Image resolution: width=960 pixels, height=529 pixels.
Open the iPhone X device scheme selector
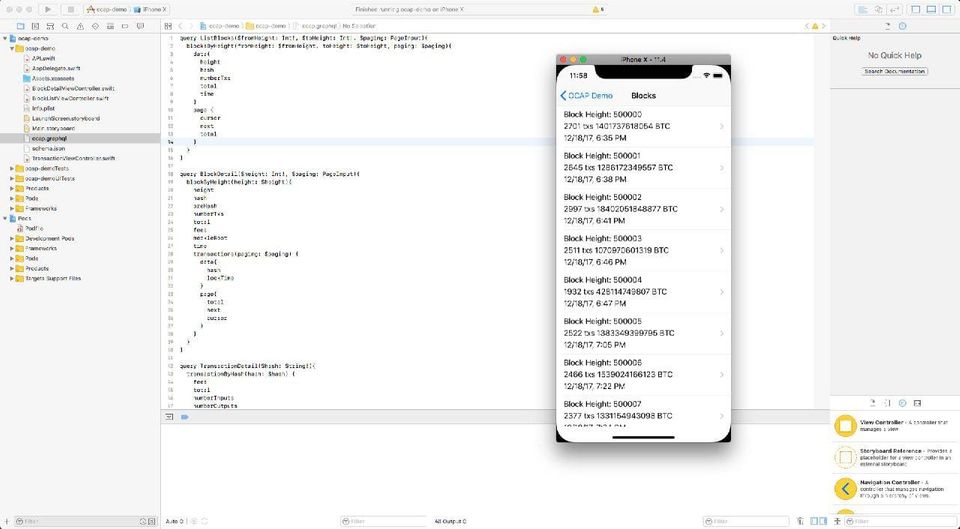149,9
